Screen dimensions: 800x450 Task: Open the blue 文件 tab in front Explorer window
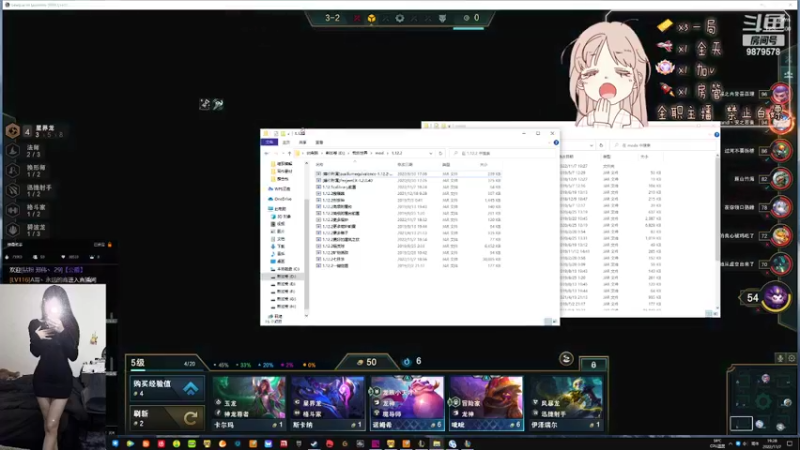pos(269,142)
